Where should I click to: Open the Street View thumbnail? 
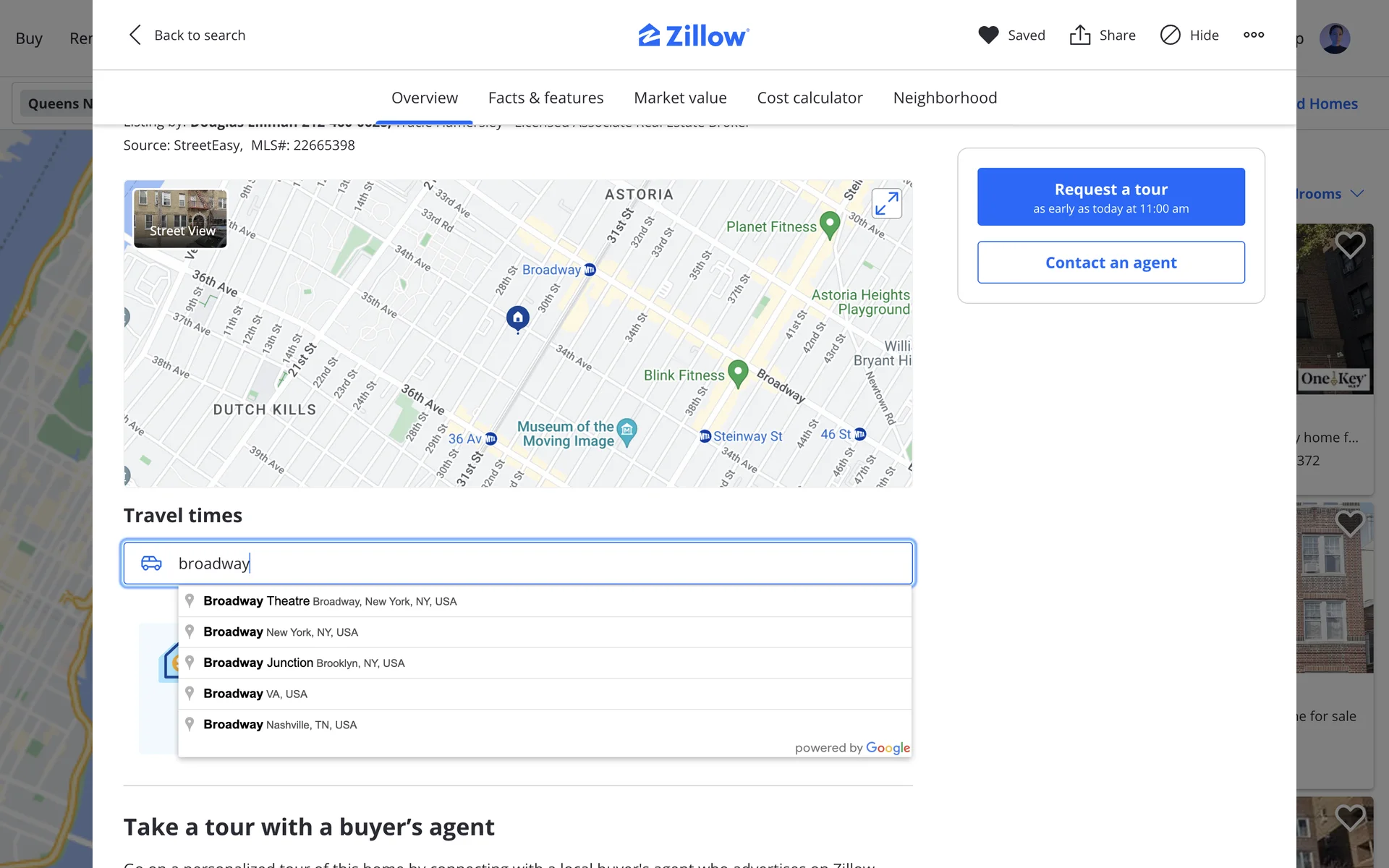180,218
